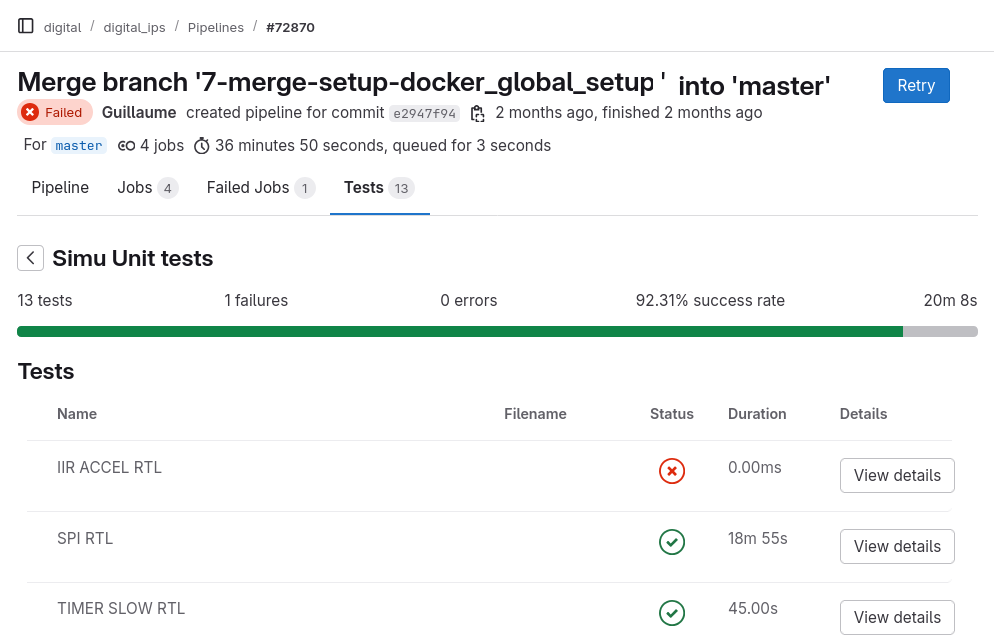View the Failed Jobs tab
Viewport: 994px width, 642px height.
click(x=247, y=187)
